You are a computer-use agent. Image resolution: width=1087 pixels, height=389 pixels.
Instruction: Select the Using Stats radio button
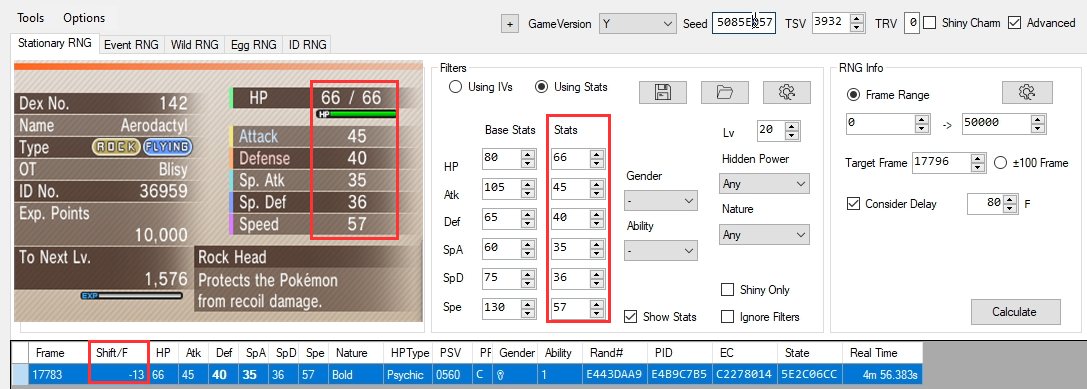(541, 87)
